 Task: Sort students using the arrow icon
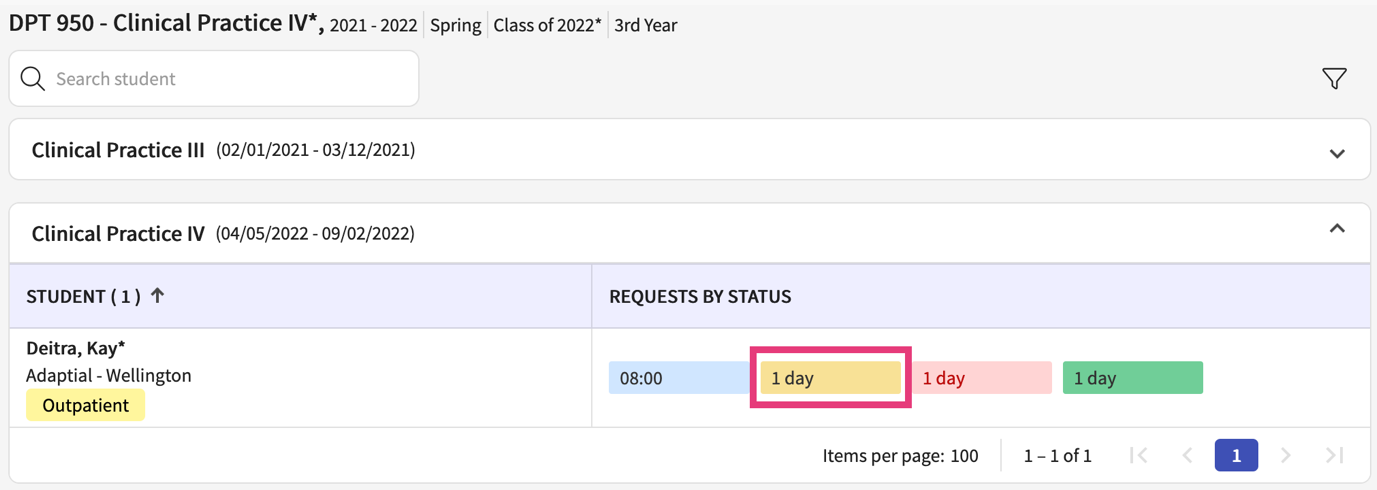158,296
